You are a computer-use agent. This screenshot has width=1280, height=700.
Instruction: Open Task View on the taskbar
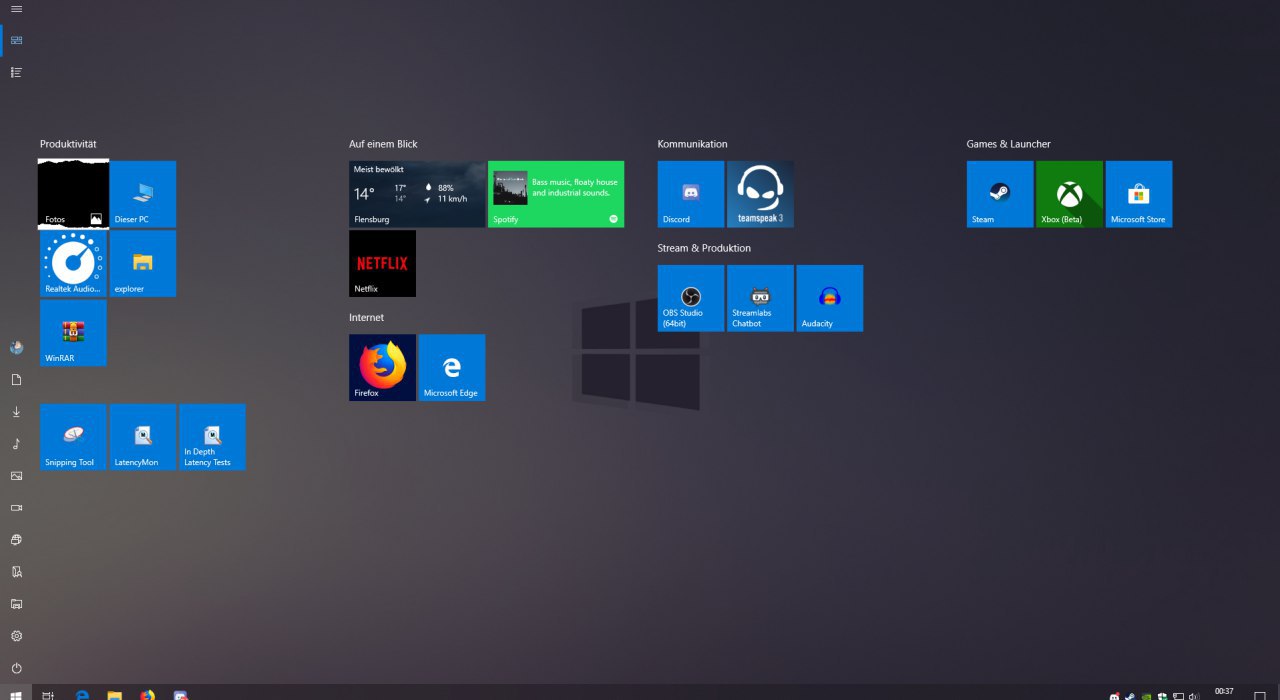point(48,695)
